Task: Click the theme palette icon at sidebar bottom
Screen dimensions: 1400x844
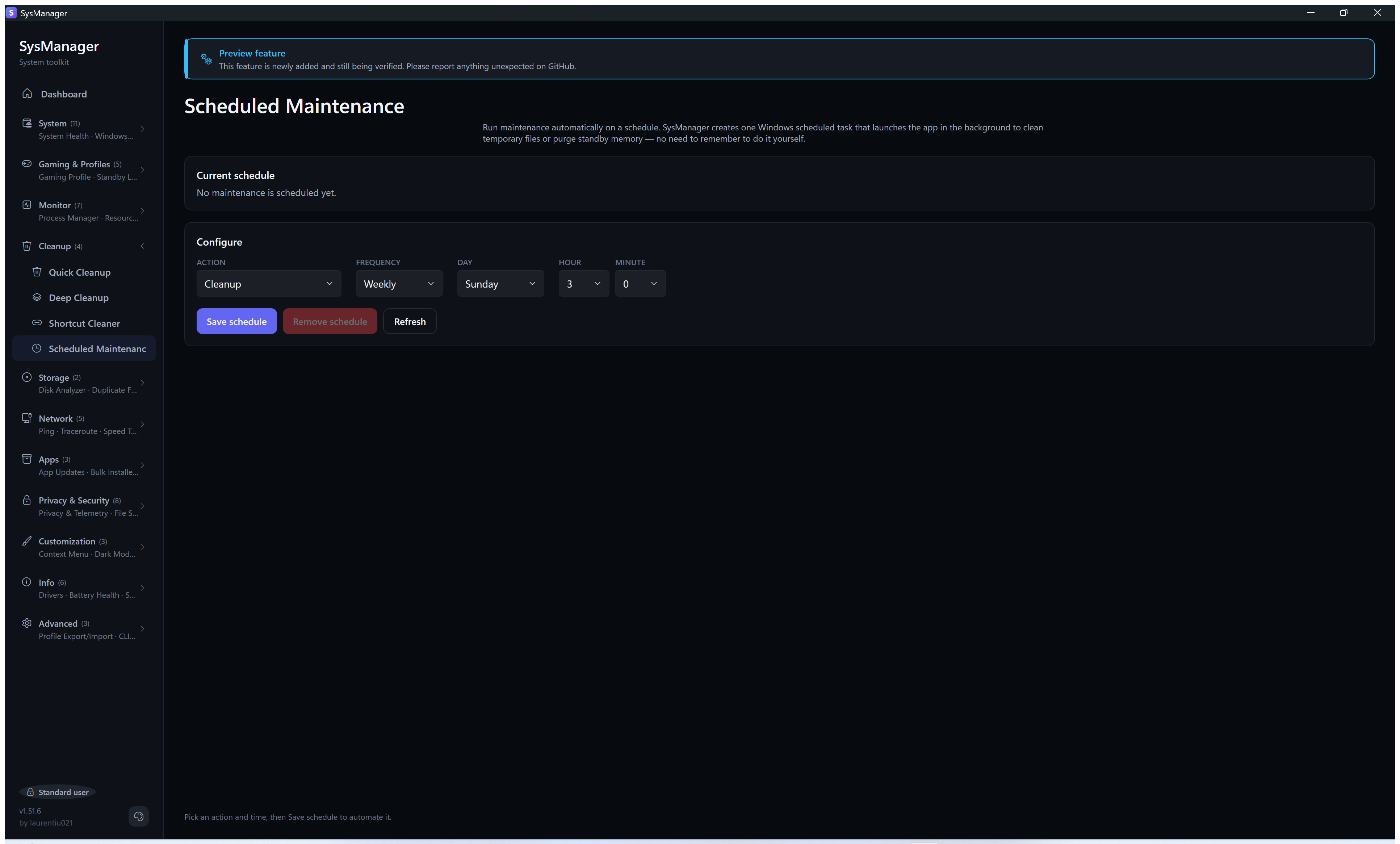Action: click(x=139, y=817)
